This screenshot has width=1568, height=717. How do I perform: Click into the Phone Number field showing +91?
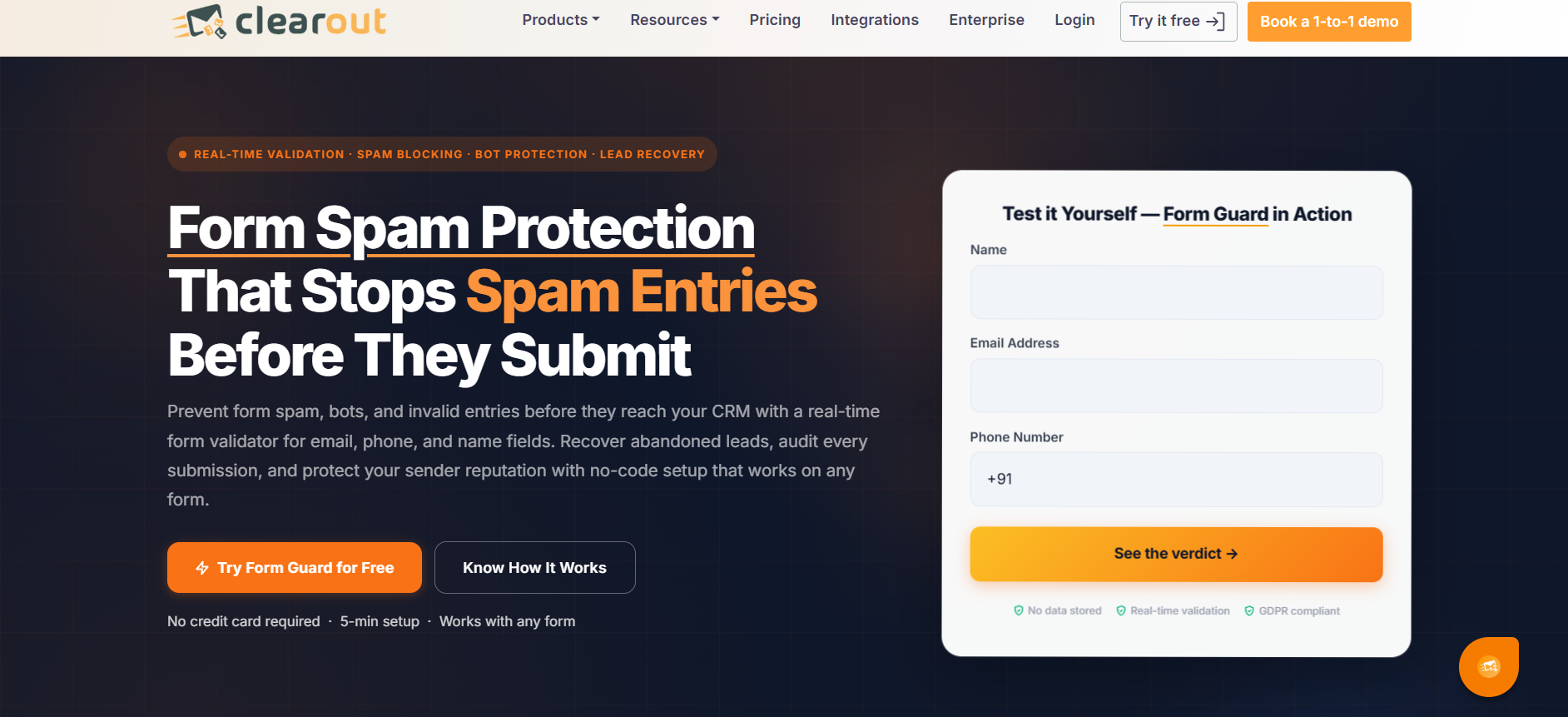pos(1176,480)
